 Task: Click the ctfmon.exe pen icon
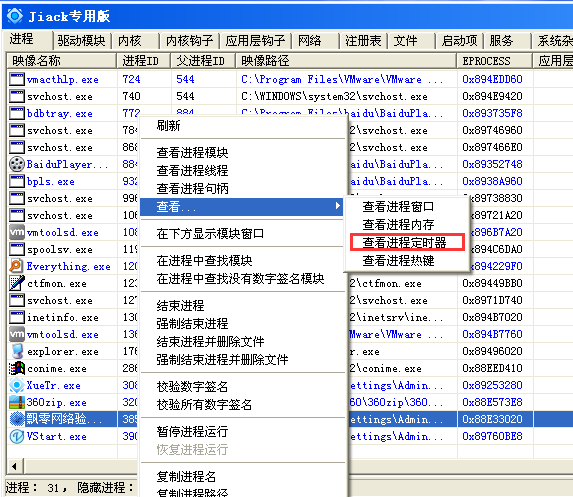[x=16, y=283]
